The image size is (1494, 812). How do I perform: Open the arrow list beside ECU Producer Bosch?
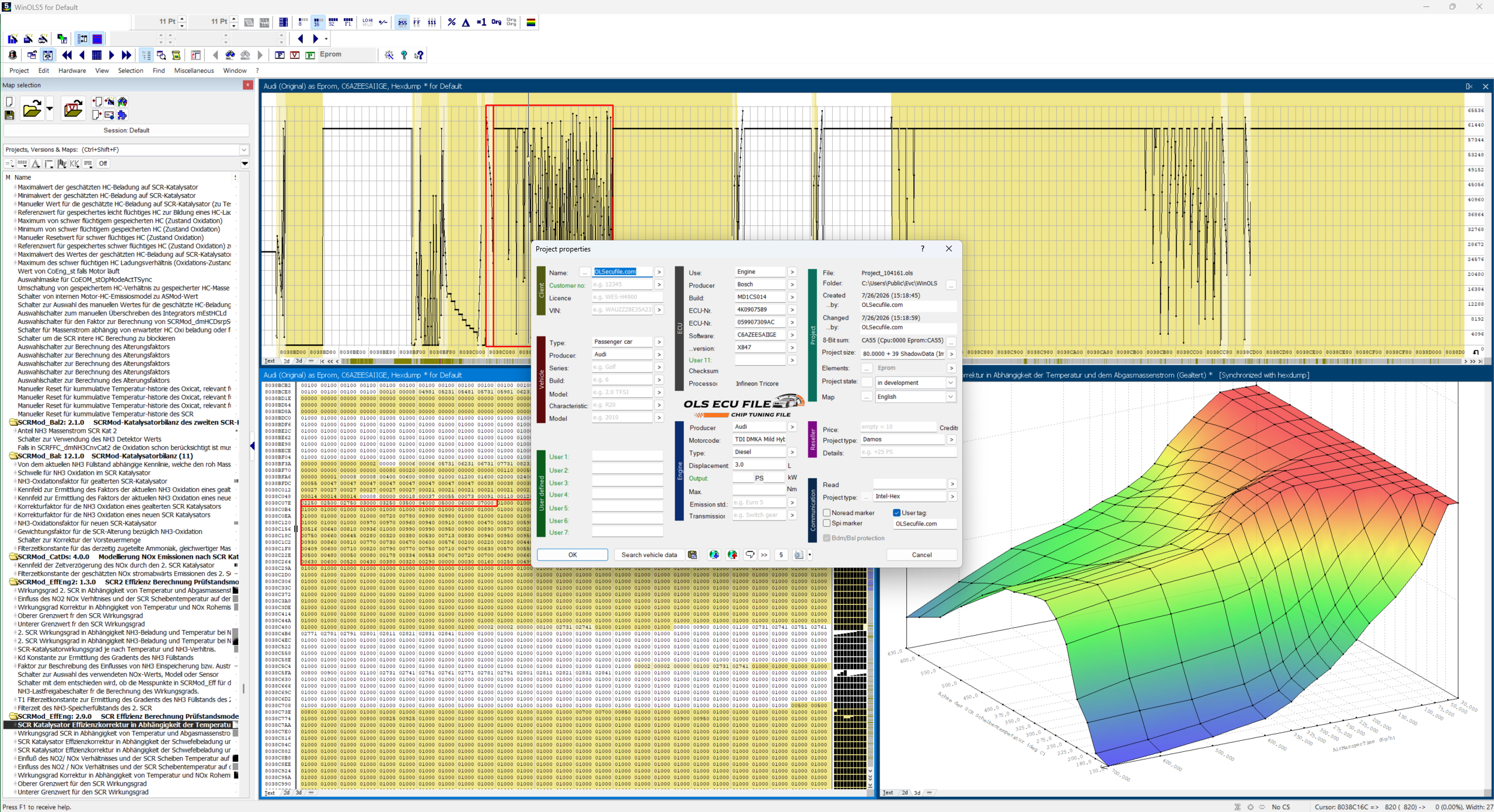click(792, 285)
